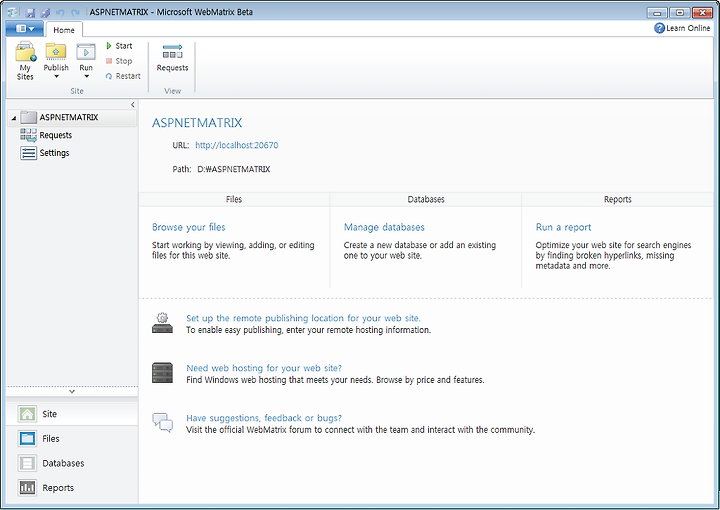Click the Reports section header
This screenshot has height=510, width=720.
(618, 199)
